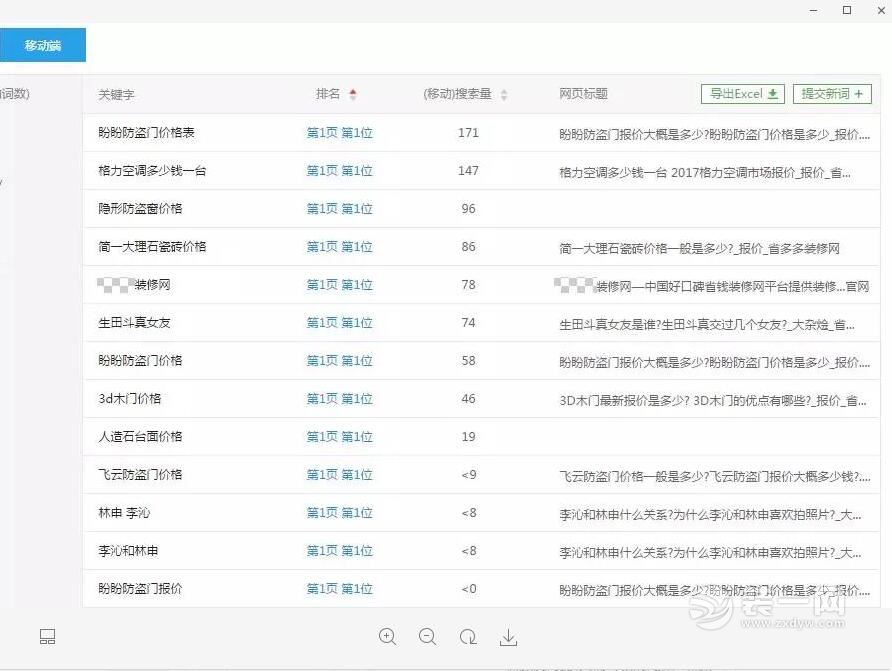Click the download arrow icon at the bottom
The image size is (892, 671).
508,636
